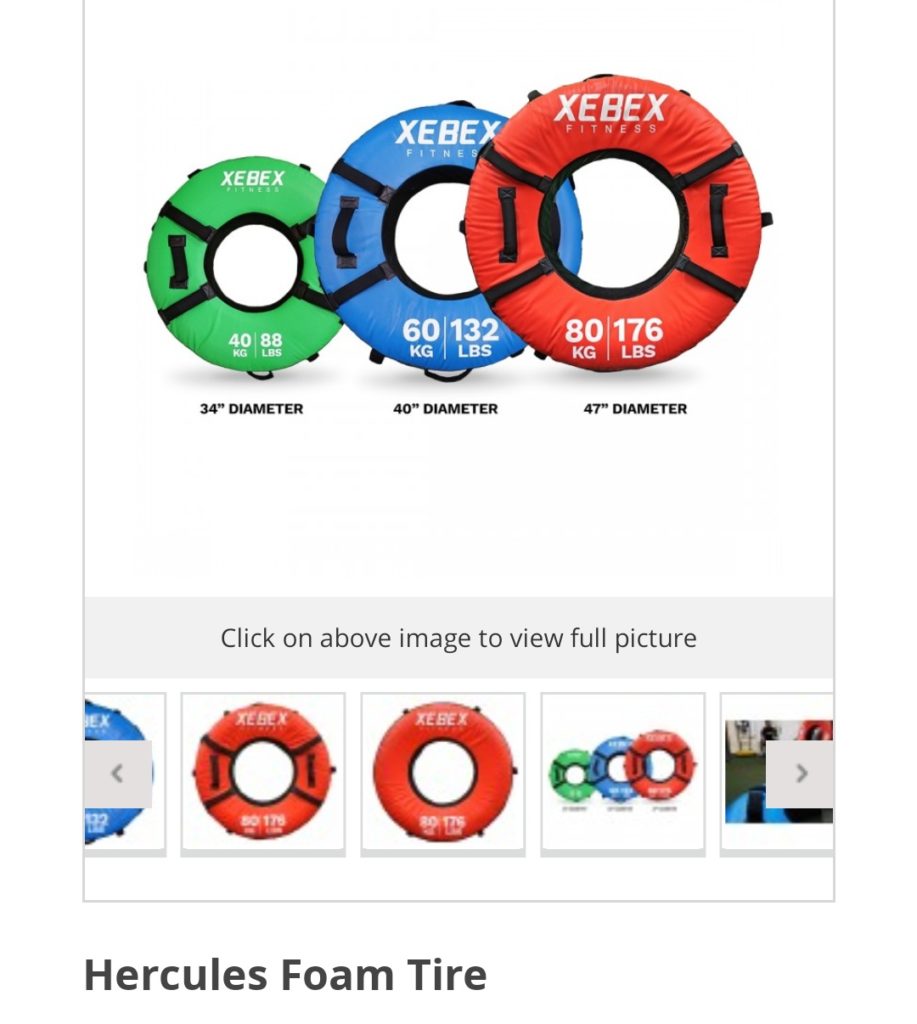Click the 47" DIAMETER label
Screen dimensions: 917x1024
point(635,409)
